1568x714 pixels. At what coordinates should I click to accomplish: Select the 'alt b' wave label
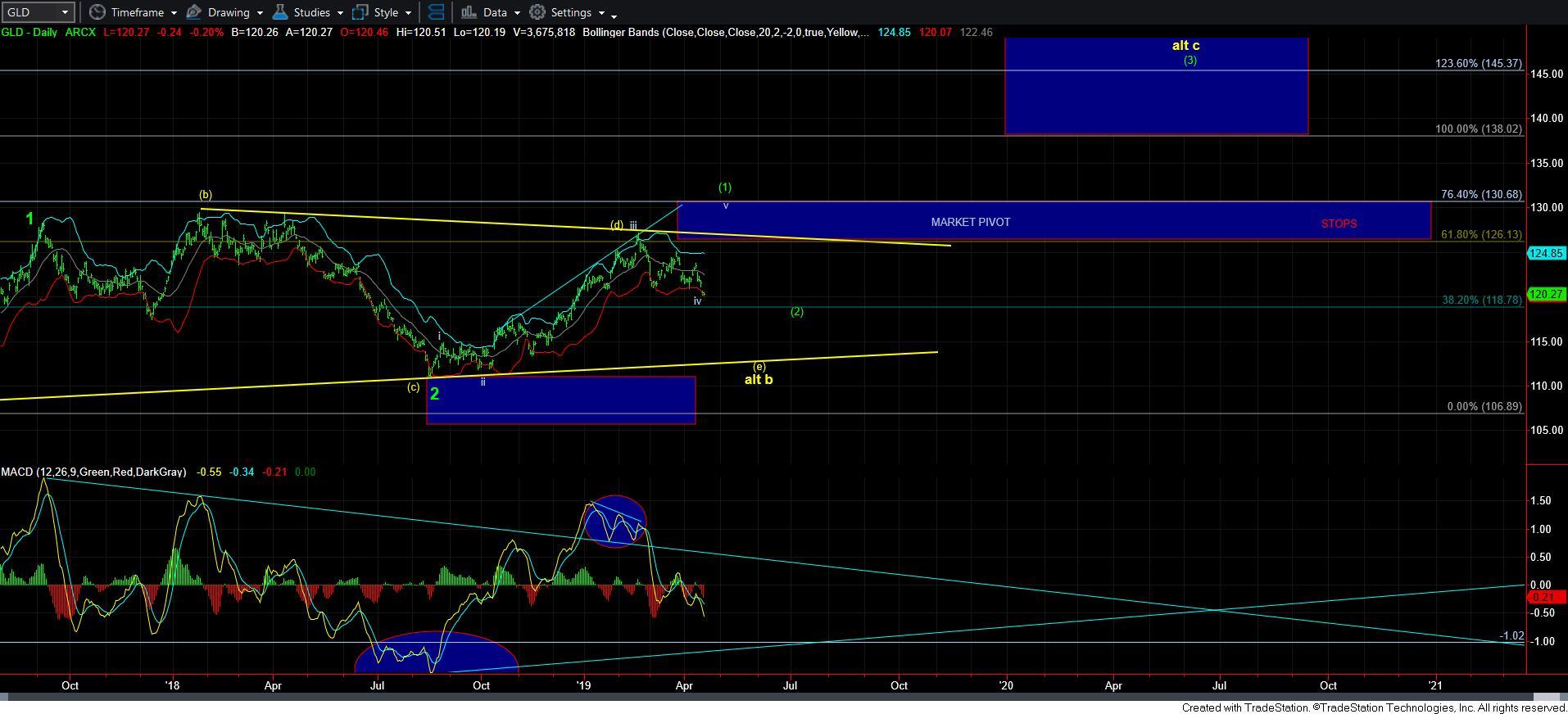click(x=758, y=379)
